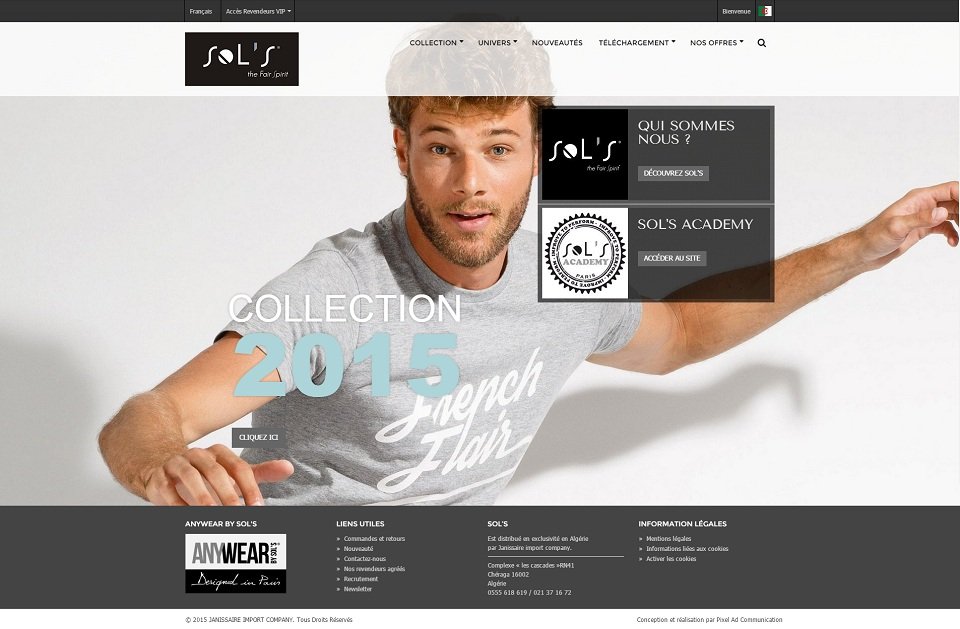Click Activer les cookies link
960x629 pixels.
[x=671, y=559]
